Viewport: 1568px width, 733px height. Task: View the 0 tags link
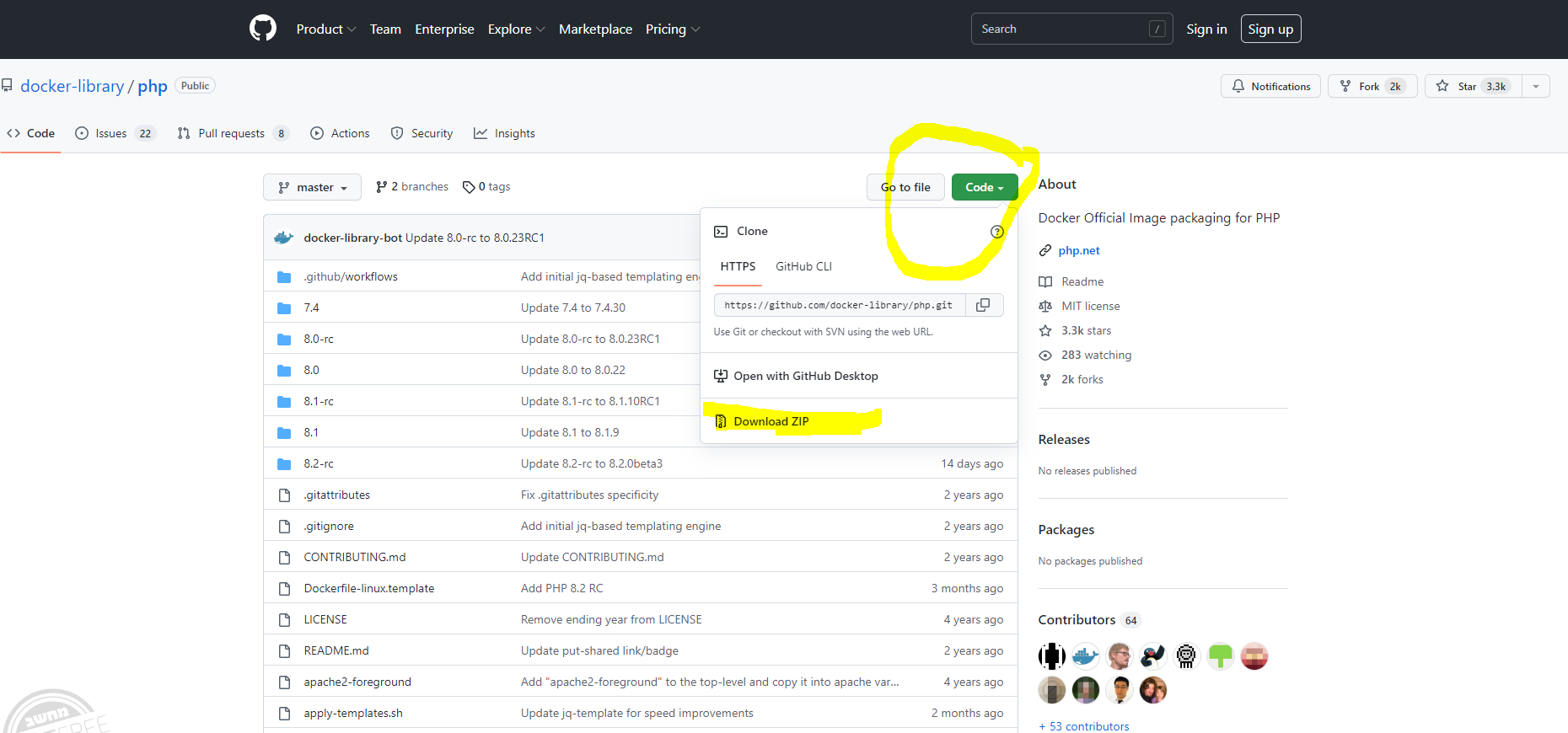pos(486,187)
